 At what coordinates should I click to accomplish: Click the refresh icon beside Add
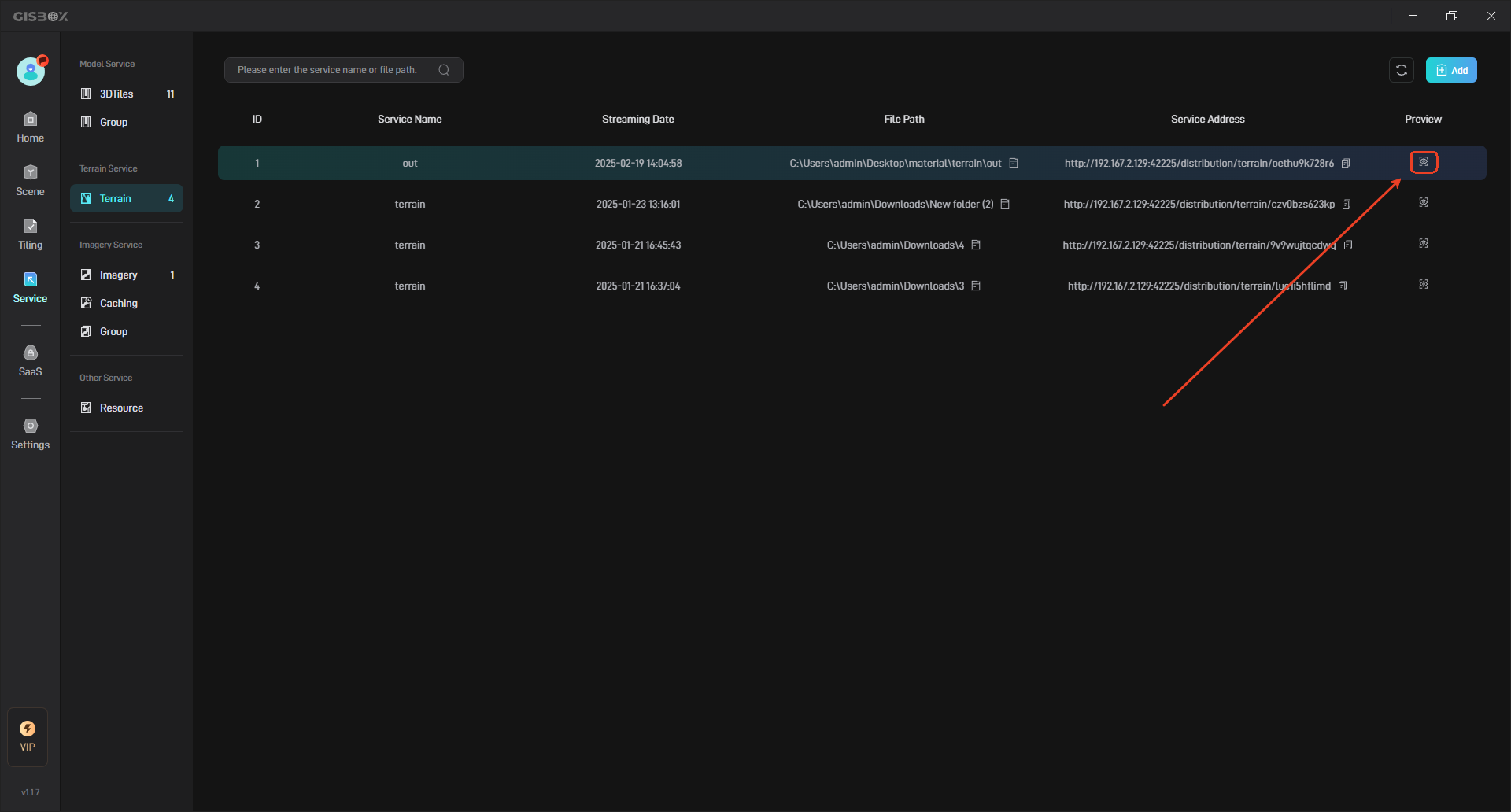point(1402,70)
